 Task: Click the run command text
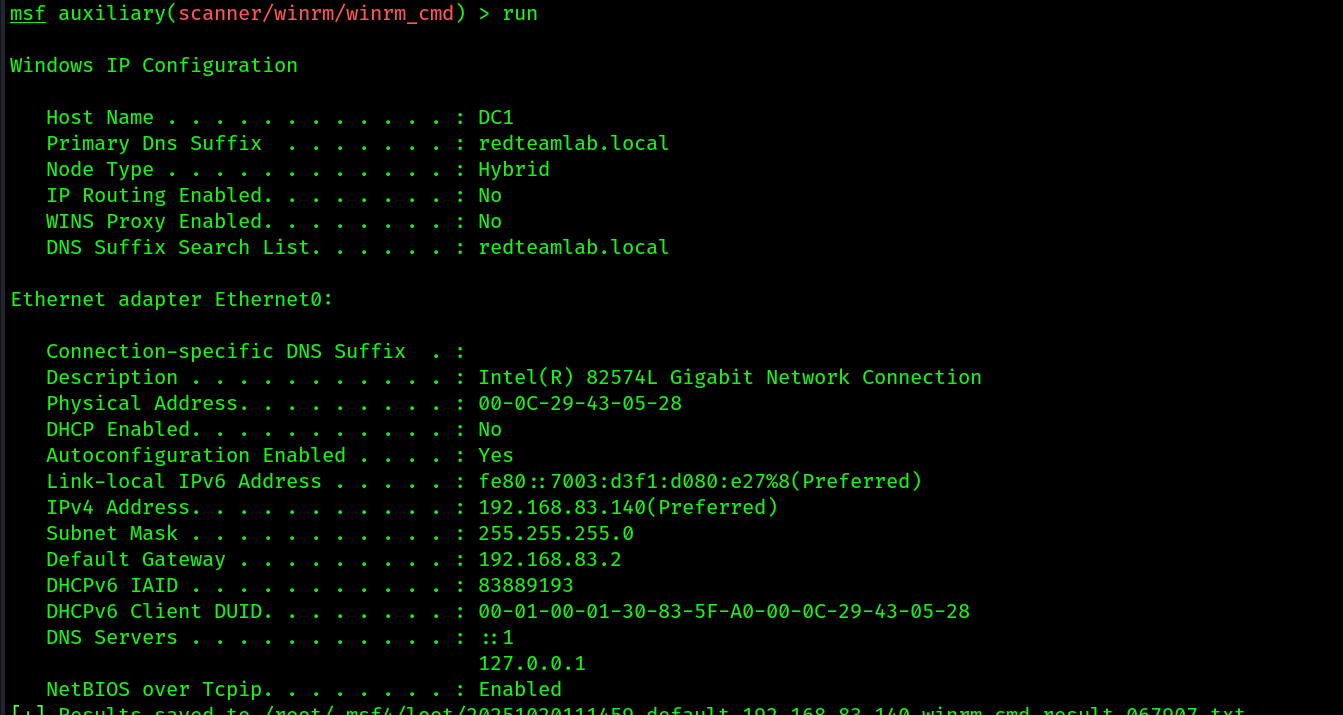tap(520, 14)
